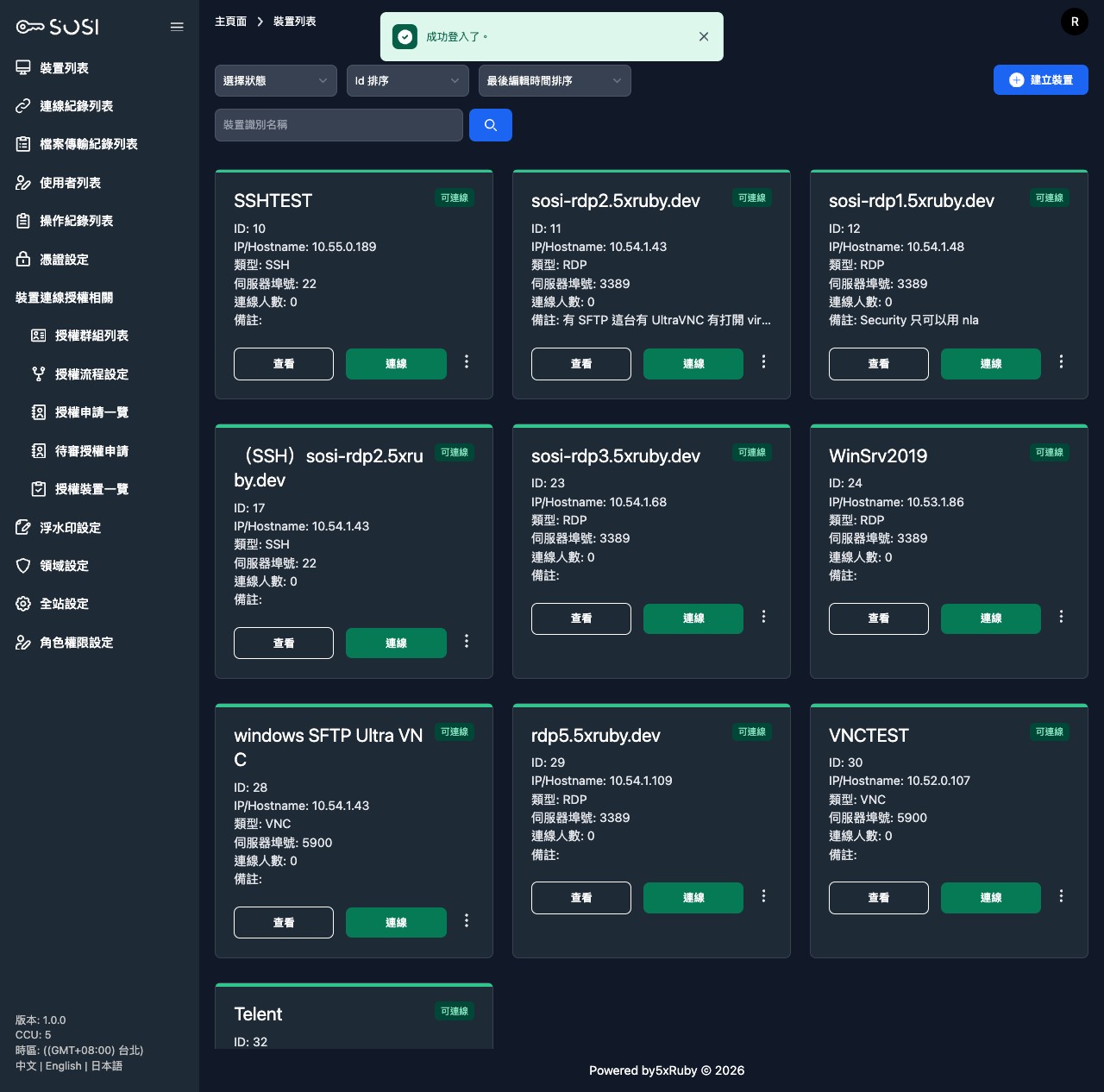Collapse sidebar with hamburger menu icon
The image size is (1104, 1092).
(x=177, y=27)
